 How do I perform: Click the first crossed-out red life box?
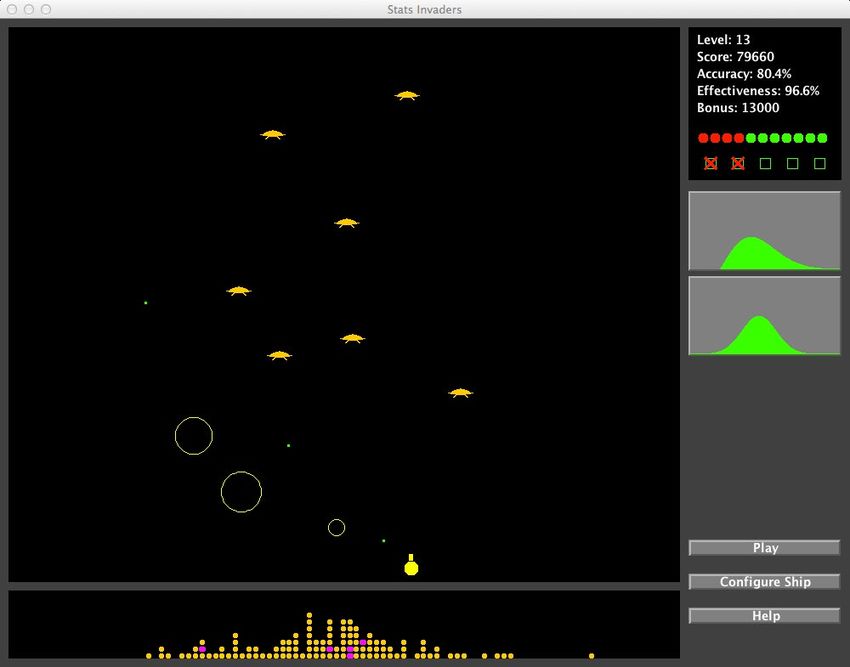[x=711, y=163]
